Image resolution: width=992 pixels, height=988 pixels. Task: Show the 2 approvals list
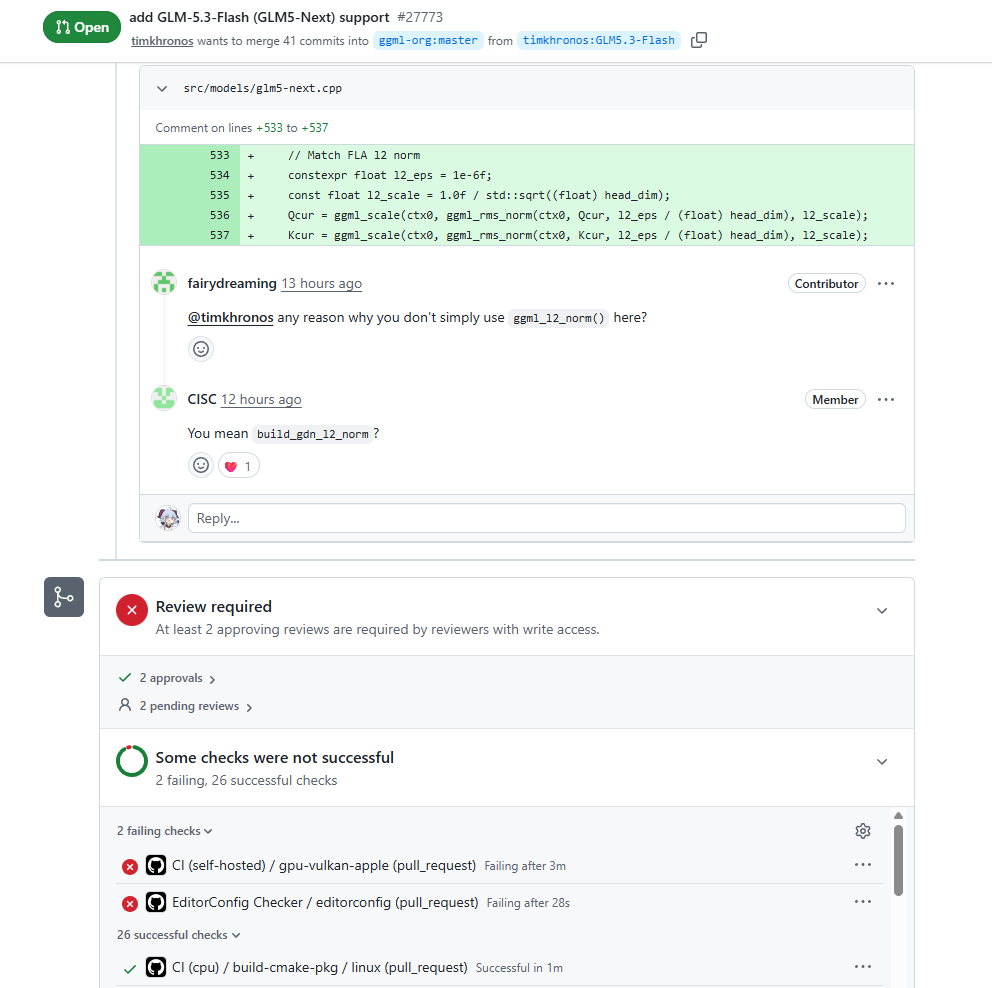coord(177,678)
